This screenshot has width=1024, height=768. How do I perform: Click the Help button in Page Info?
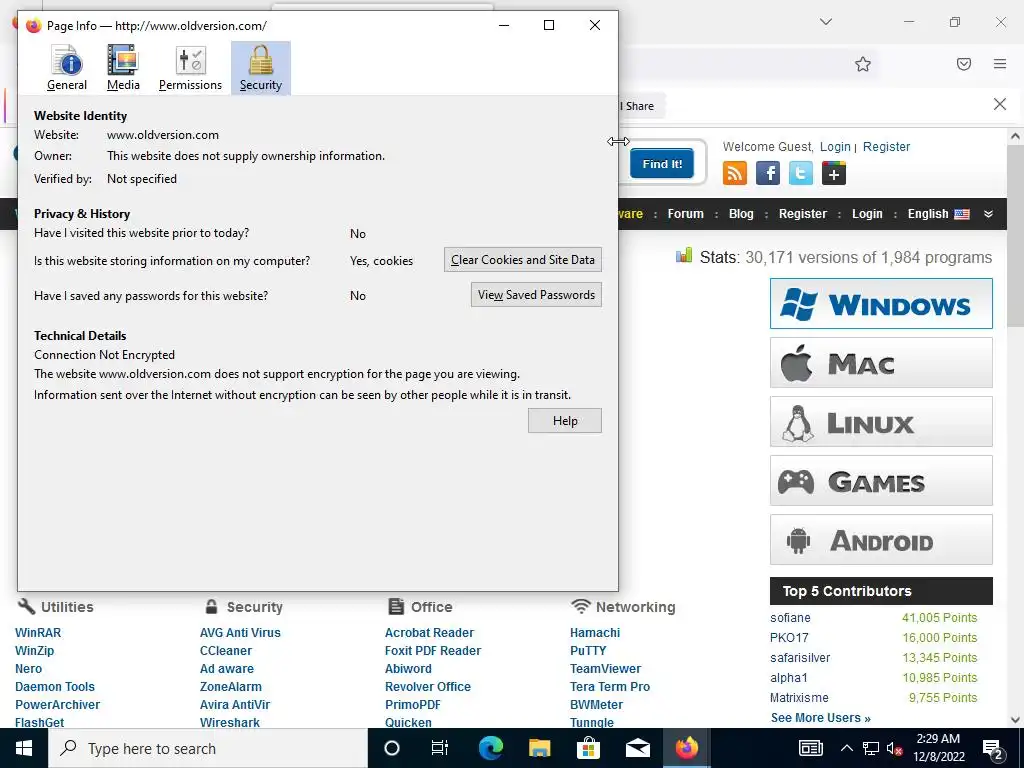(x=565, y=421)
